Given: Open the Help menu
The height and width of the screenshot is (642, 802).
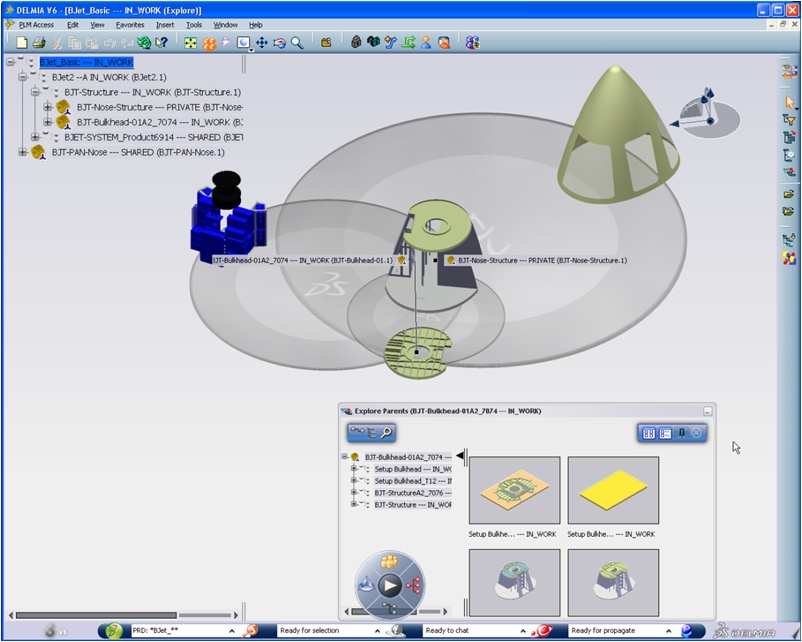Looking at the screenshot, I should [x=256, y=25].
